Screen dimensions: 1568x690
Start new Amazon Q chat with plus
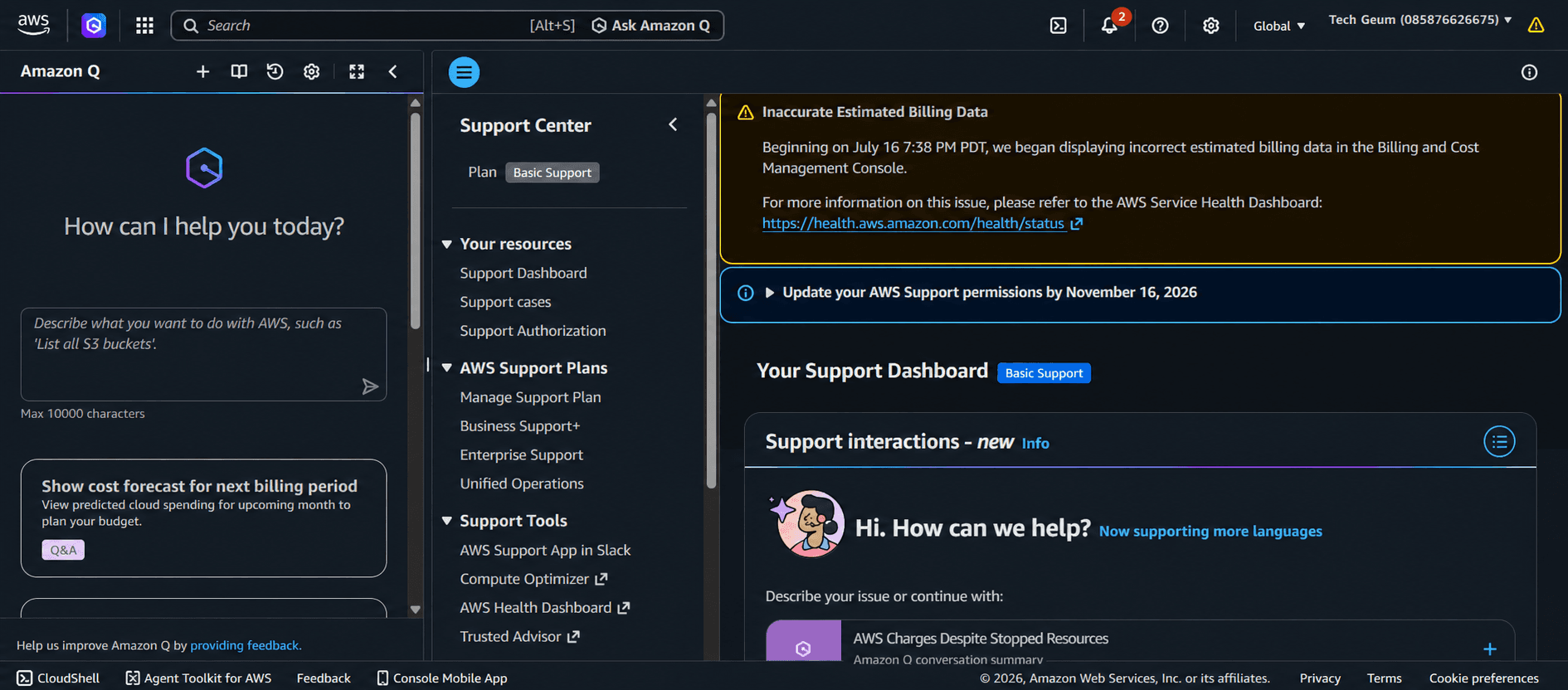click(202, 71)
